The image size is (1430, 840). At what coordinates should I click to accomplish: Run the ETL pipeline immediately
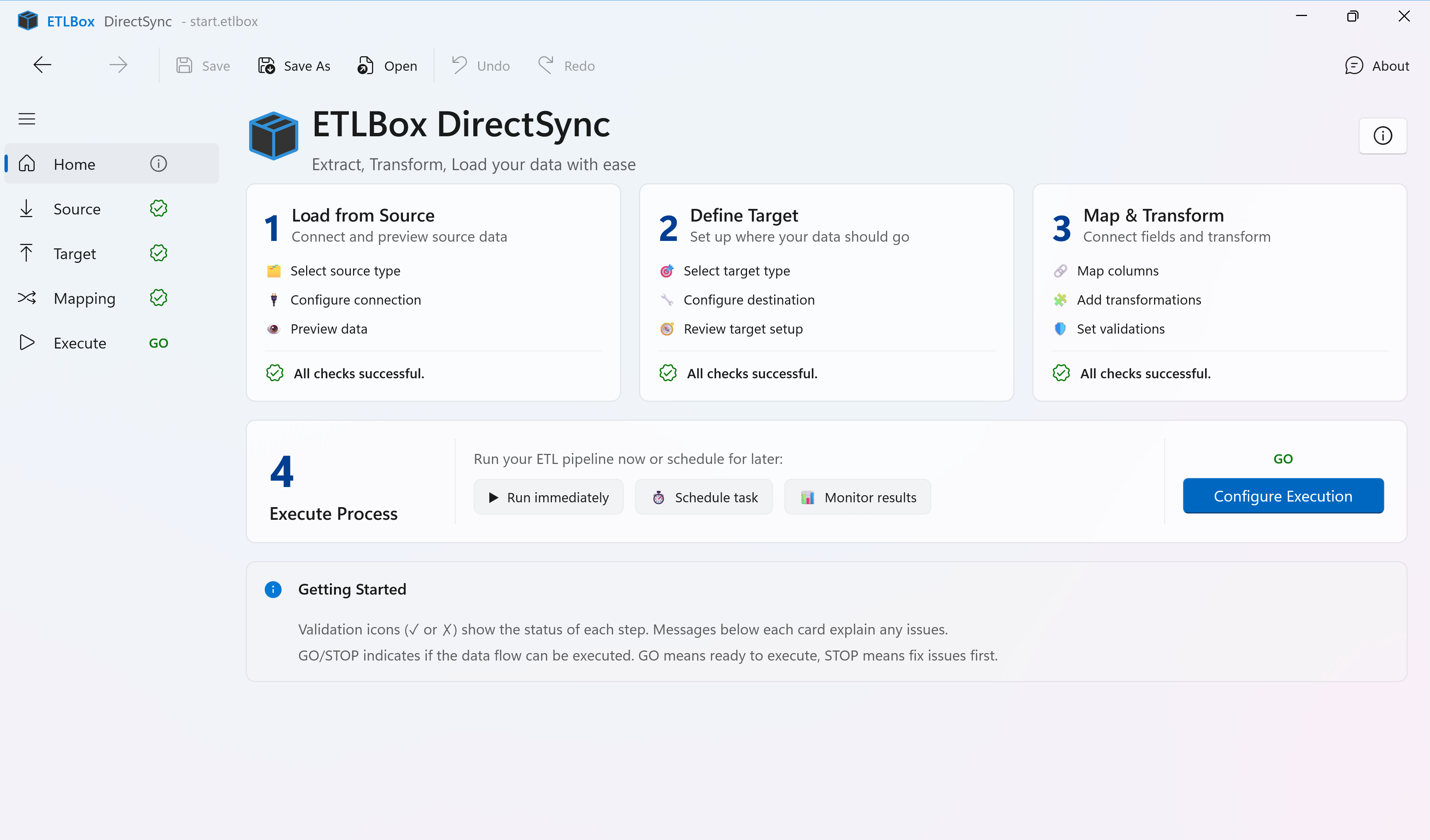tap(548, 497)
